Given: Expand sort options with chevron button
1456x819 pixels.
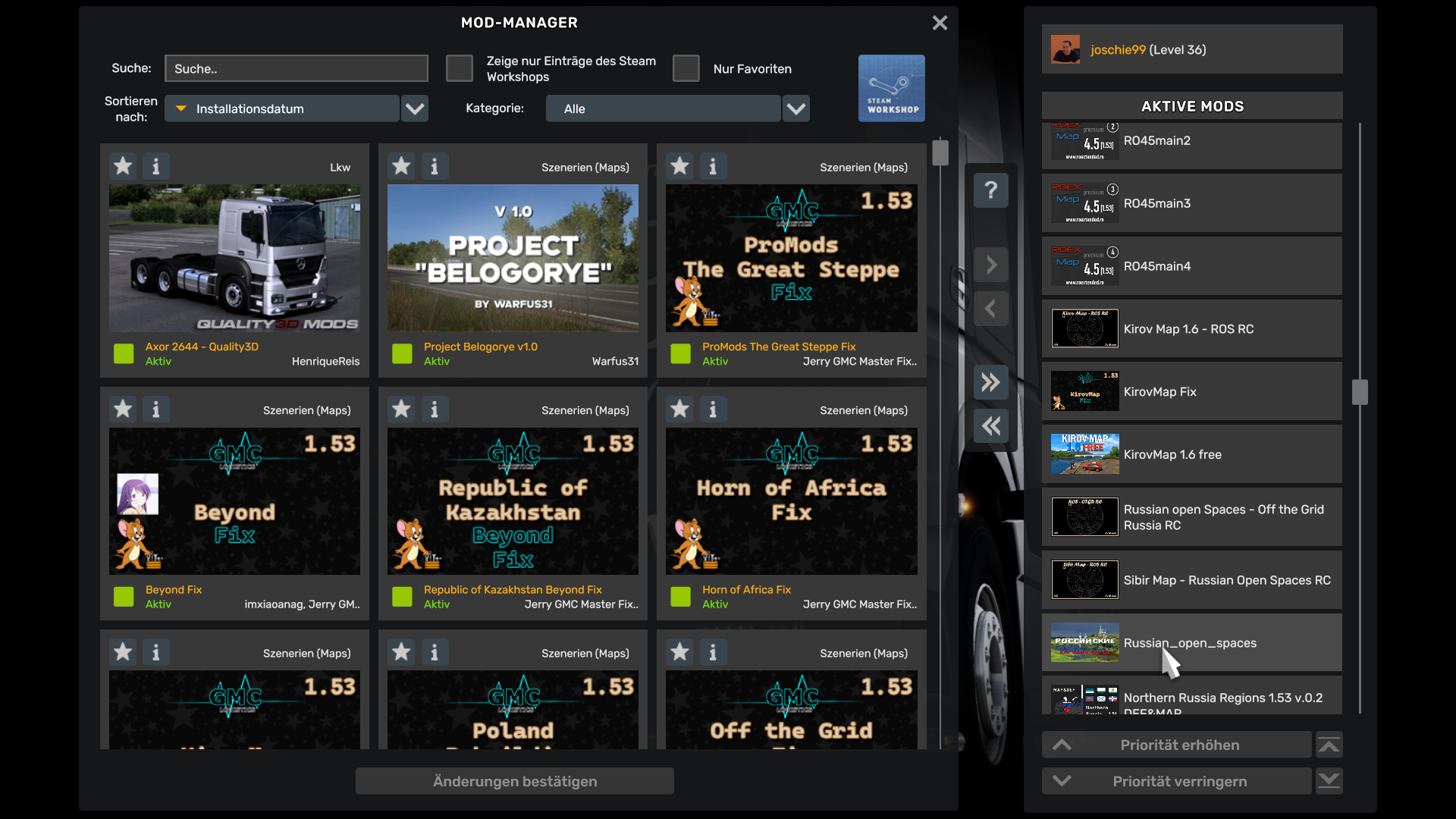Looking at the screenshot, I should point(415,108).
